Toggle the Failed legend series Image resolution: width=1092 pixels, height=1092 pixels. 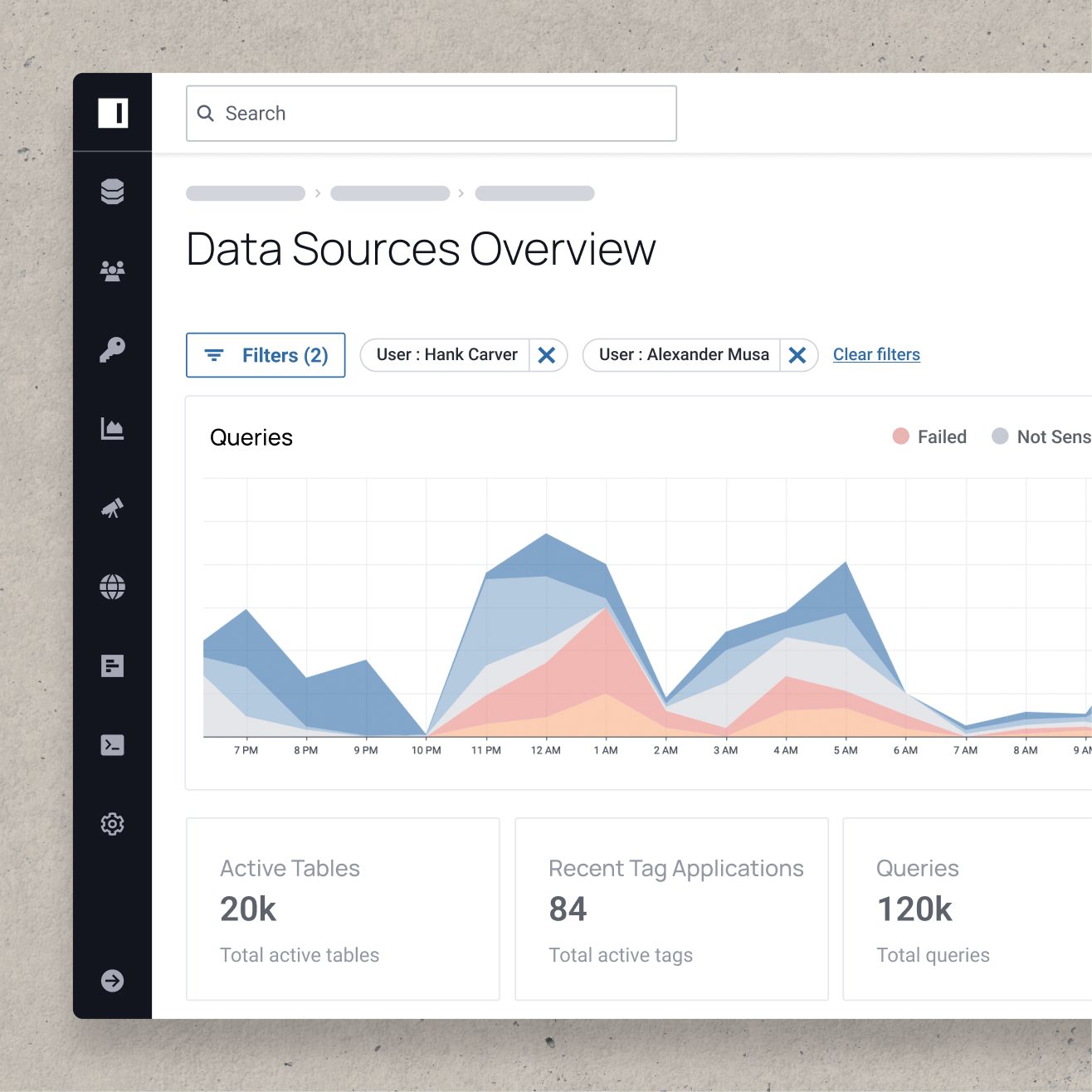point(929,436)
